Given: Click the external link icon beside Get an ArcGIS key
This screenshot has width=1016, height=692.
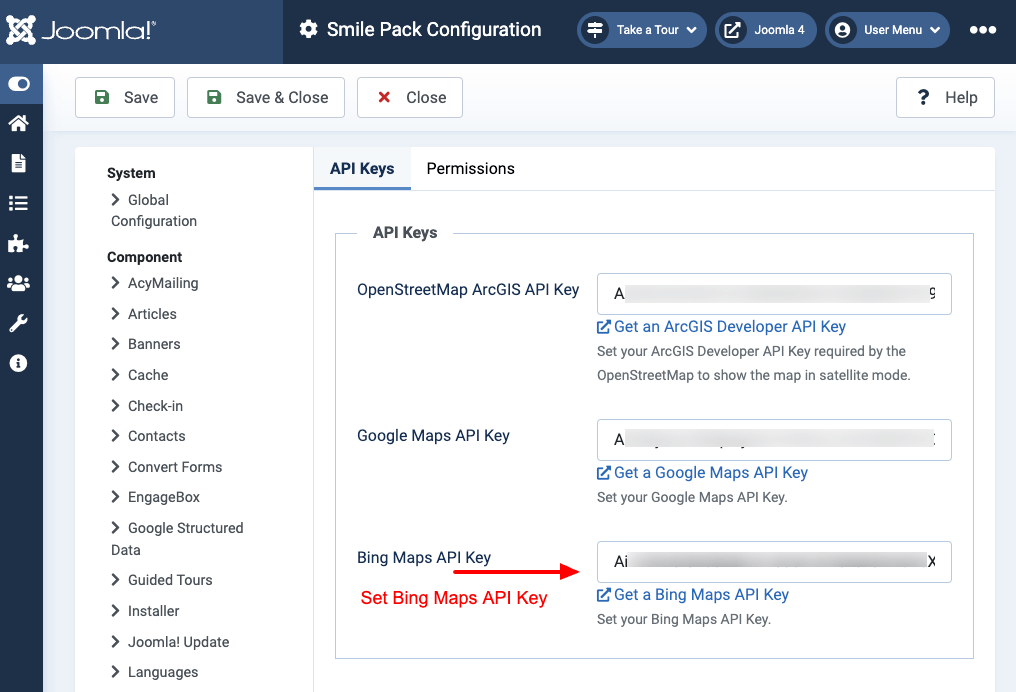Looking at the screenshot, I should pos(603,327).
